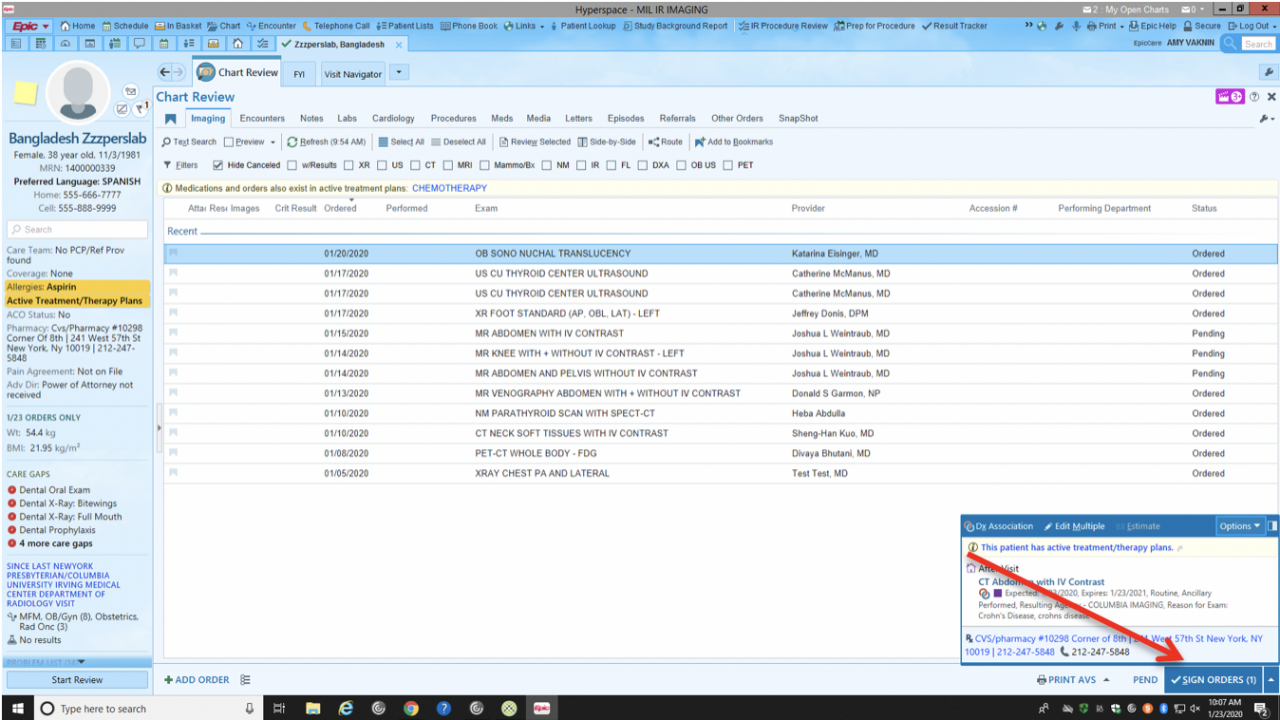Click the ADD ORDER button

[x=197, y=680]
